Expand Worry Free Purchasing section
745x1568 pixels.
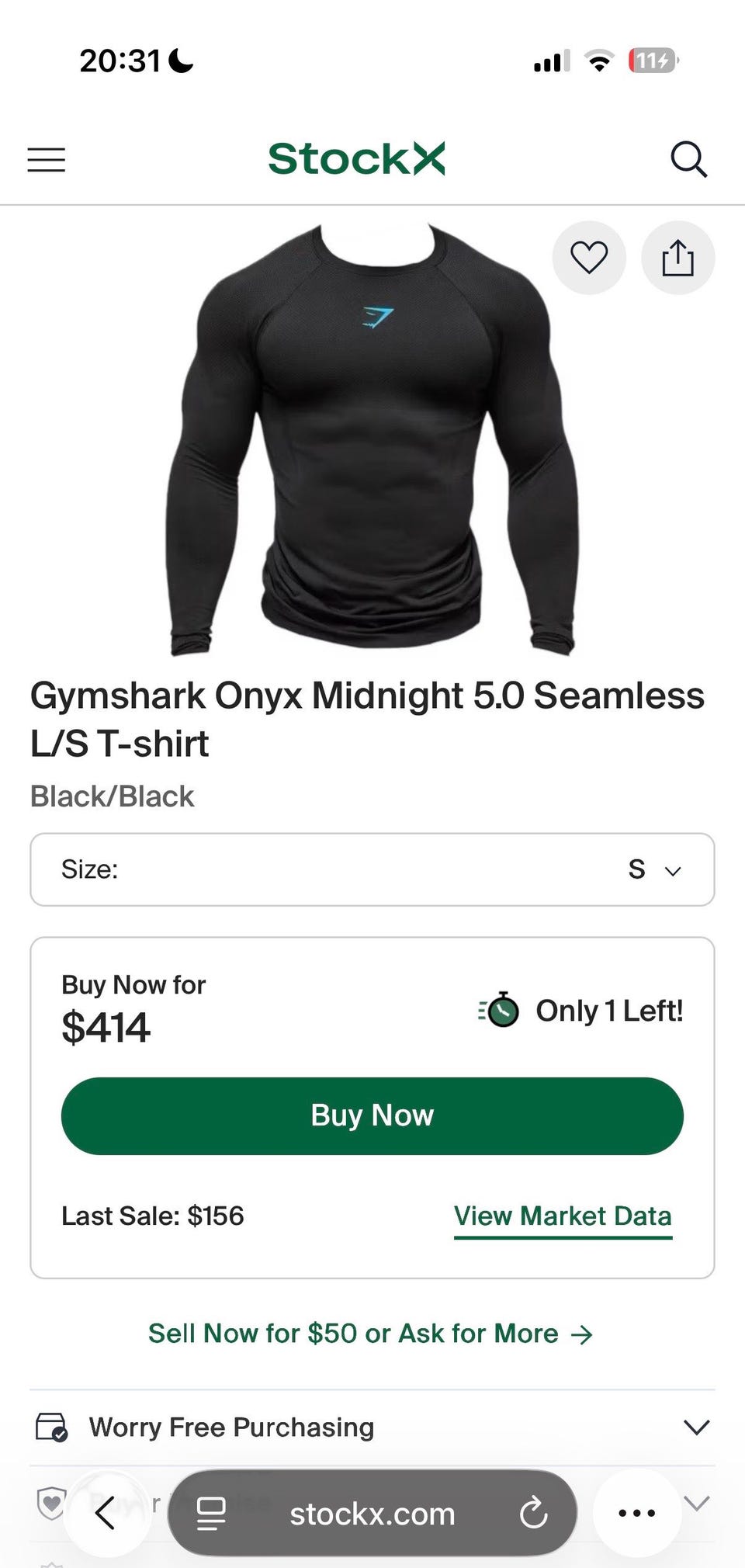696,1427
